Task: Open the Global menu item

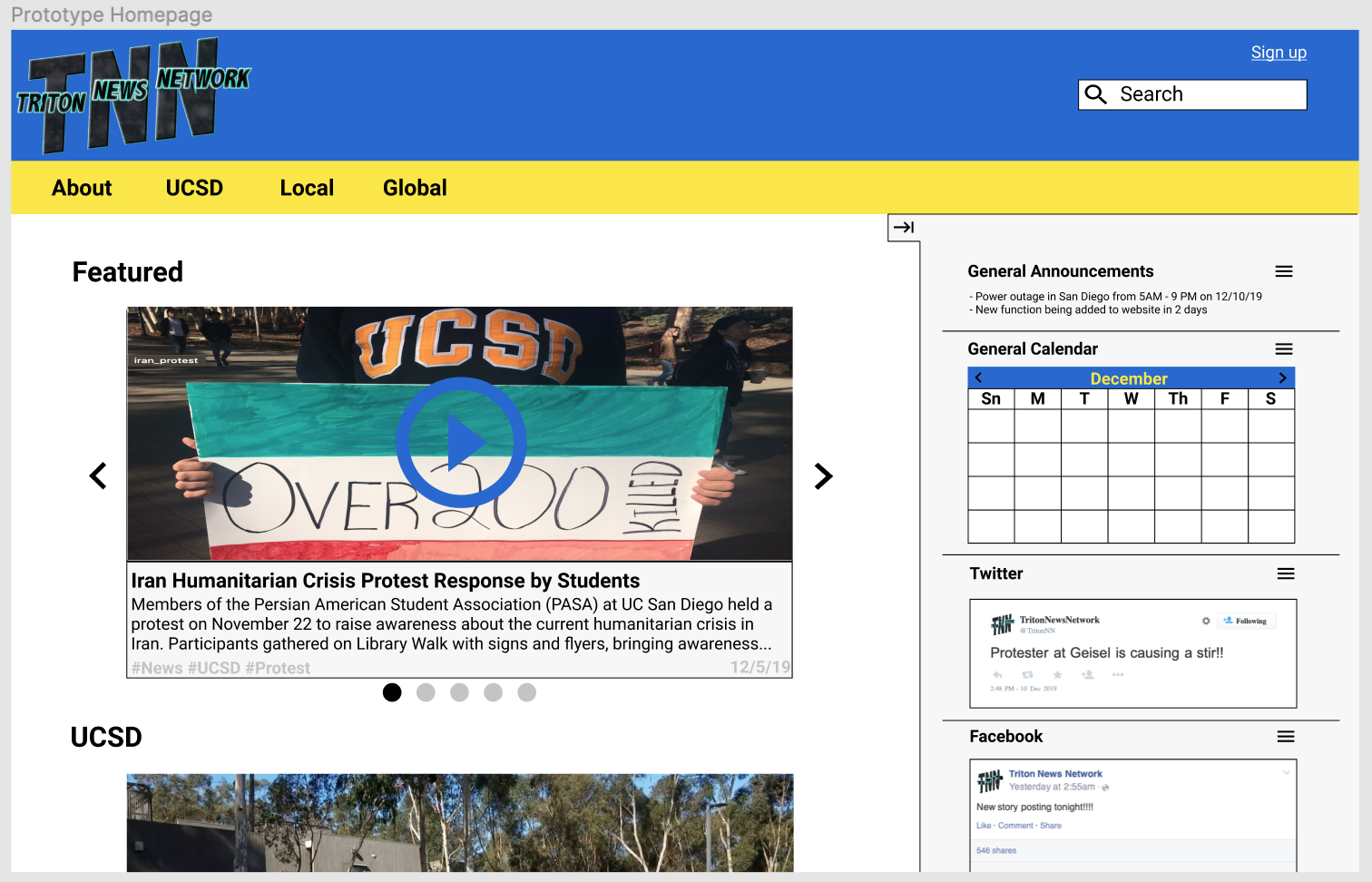Action: [x=415, y=188]
